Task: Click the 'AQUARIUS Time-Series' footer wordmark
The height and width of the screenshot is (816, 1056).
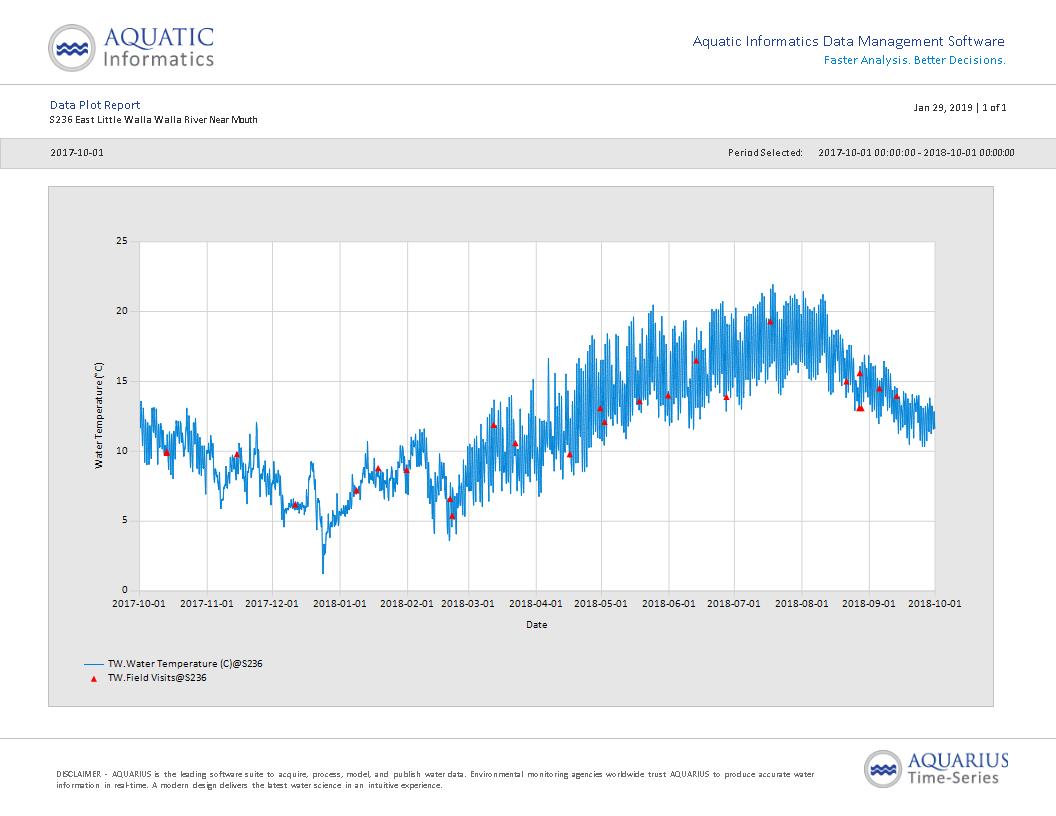Action: (x=958, y=769)
